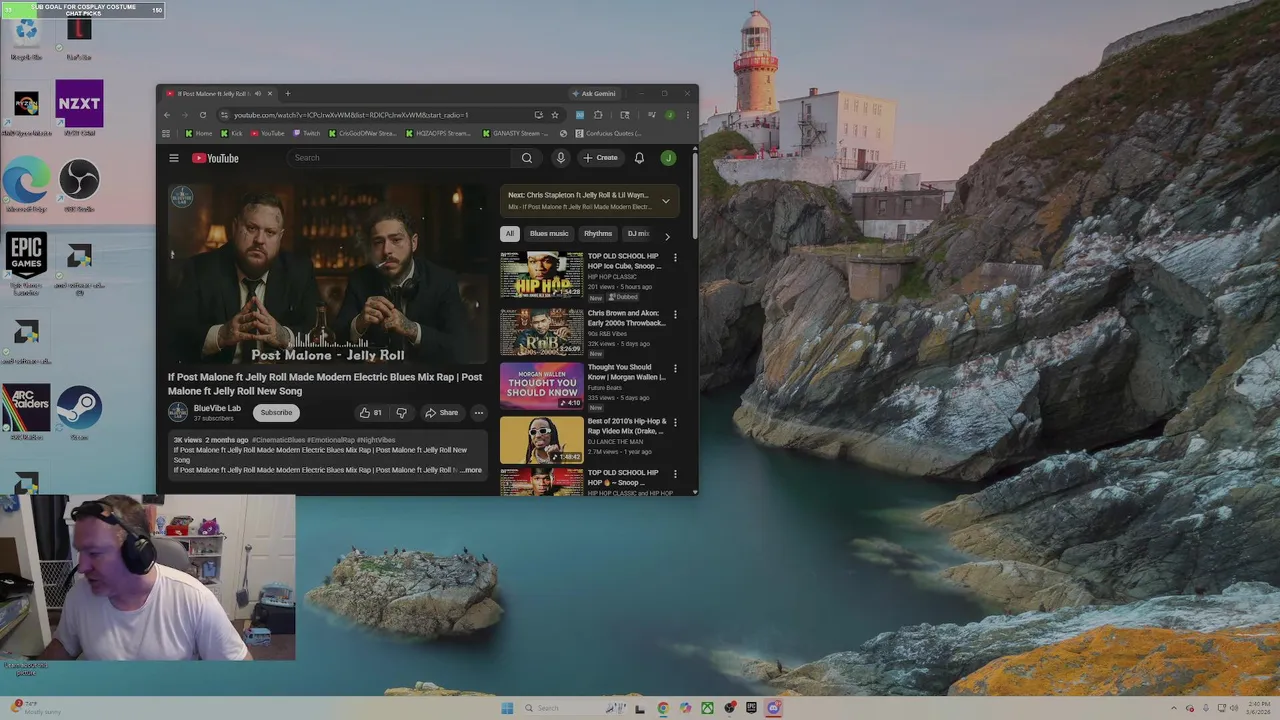Screen dimensions: 1280x720
Task: Mute the tab via speaker icon
Action: (x=257, y=94)
